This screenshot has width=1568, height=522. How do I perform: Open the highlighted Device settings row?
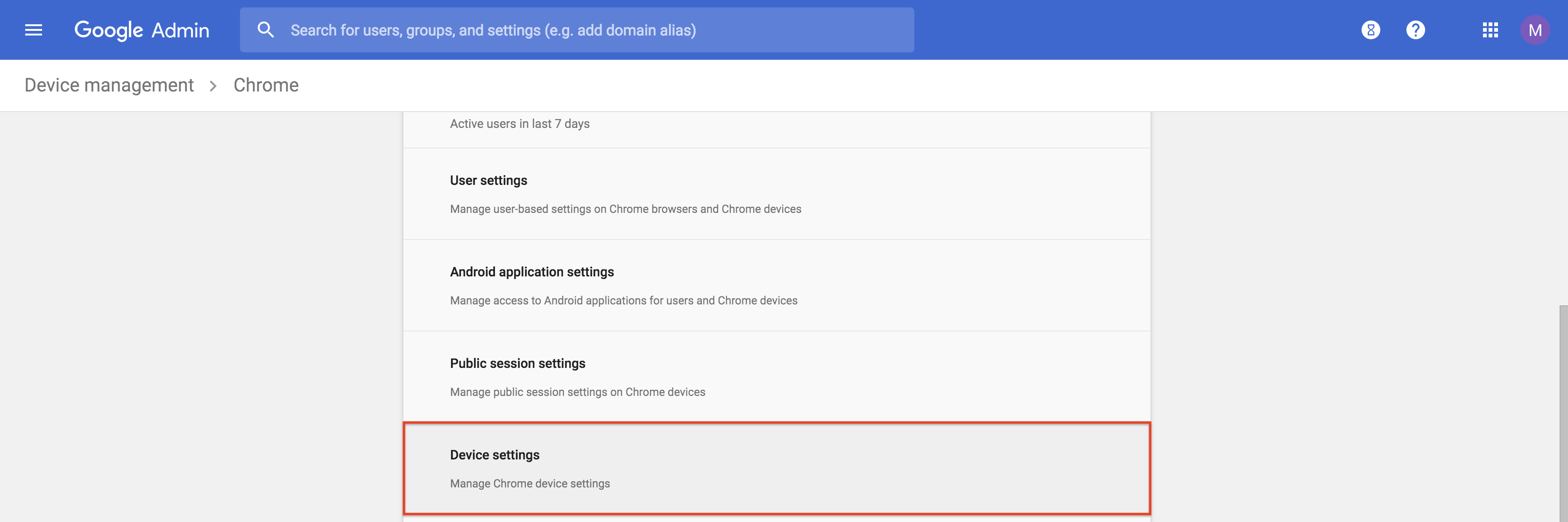click(x=494, y=455)
